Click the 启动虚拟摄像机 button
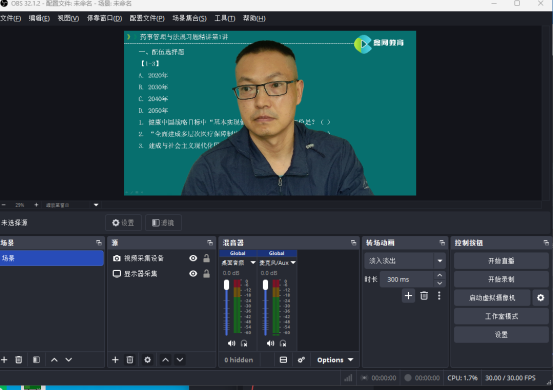This screenshot has width=554, height=390. (x=492, y=298)
